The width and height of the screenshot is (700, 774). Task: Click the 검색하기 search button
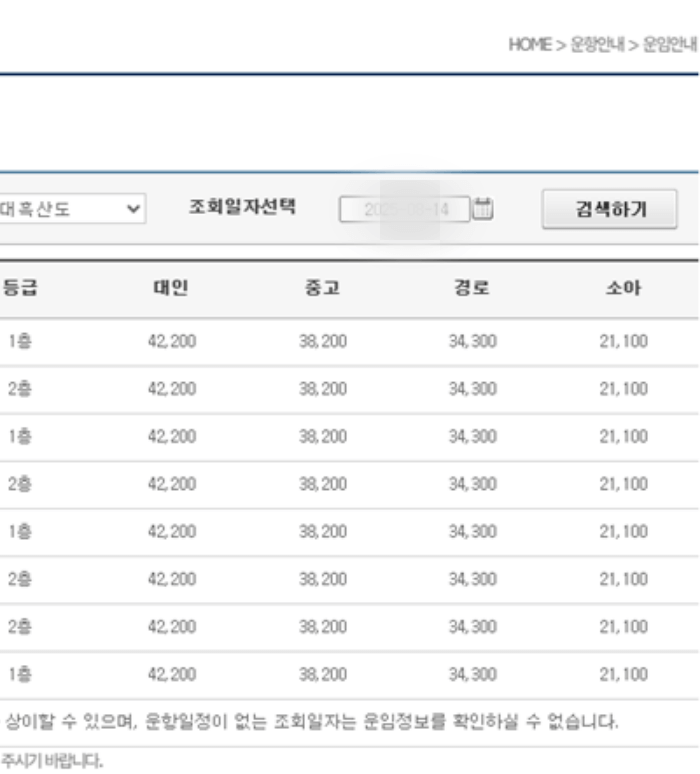pos(610,209)
